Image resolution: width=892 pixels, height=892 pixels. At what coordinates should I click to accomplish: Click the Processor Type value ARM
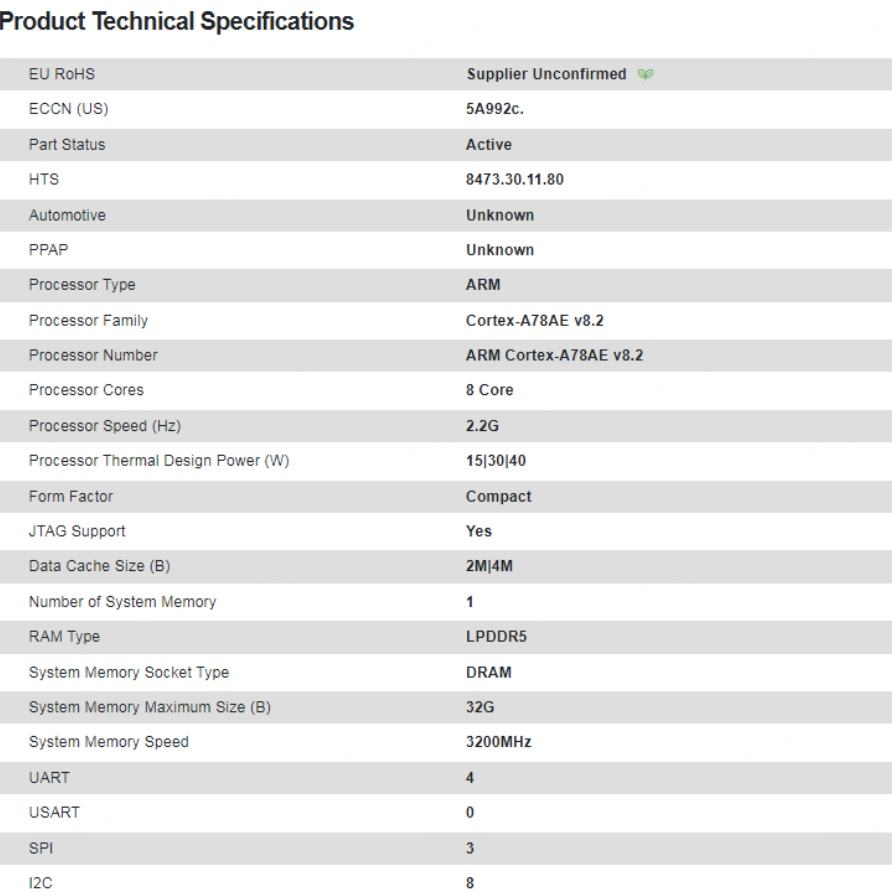click(x=483, y=285)
